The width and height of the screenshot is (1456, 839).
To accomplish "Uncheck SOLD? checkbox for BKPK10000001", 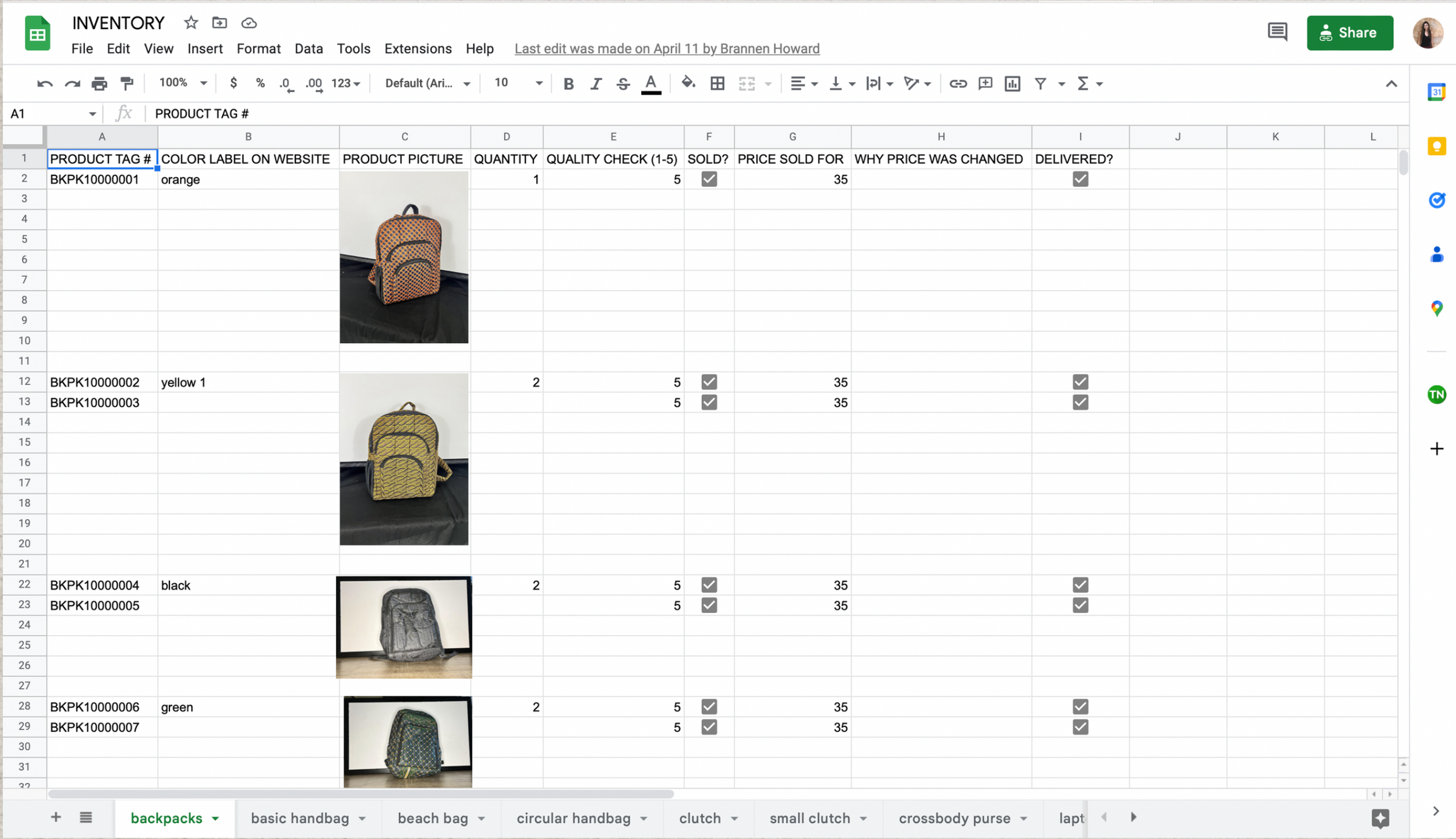I will click(x=709, y=179).
